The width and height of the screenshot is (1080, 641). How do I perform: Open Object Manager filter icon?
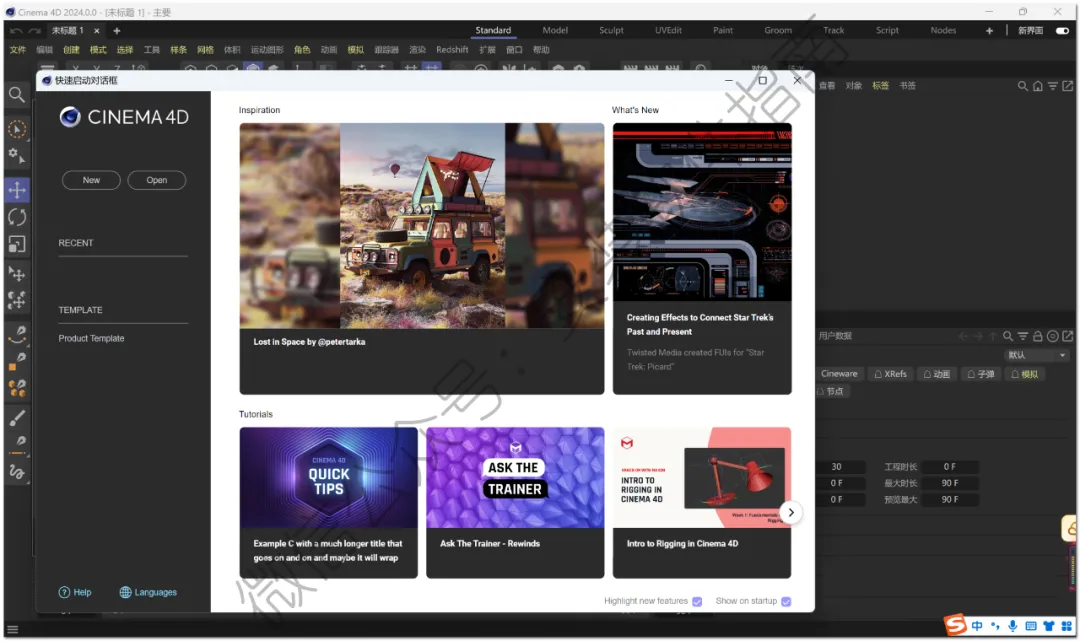pos(1052,86)
